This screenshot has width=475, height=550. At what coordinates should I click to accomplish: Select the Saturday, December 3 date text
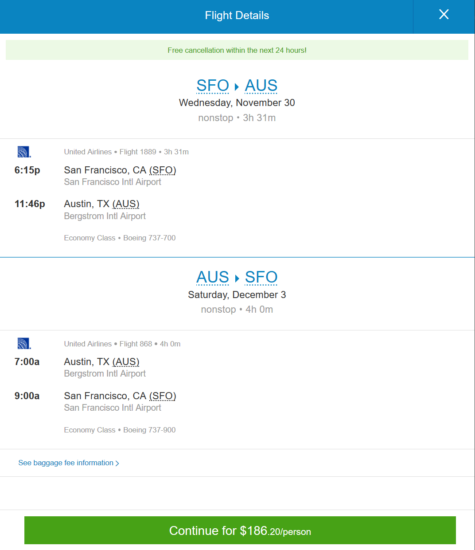[237, 295]
